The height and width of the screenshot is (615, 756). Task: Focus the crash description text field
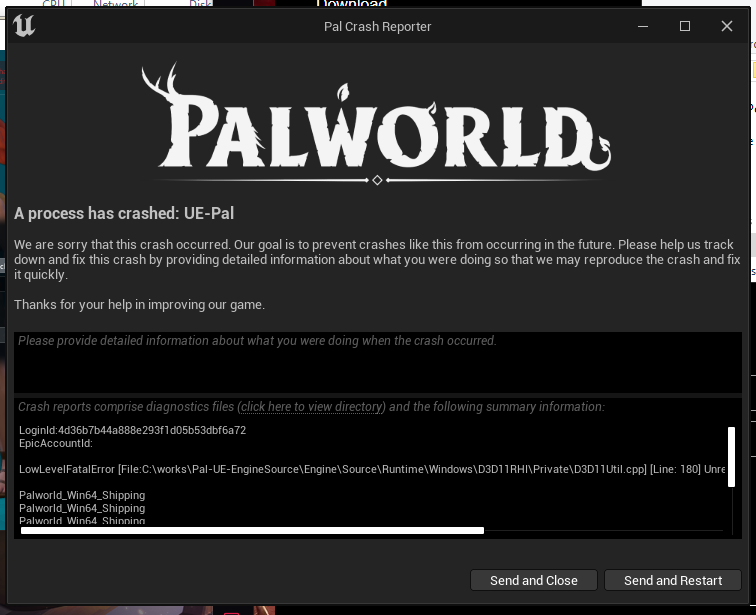point(378,362)
